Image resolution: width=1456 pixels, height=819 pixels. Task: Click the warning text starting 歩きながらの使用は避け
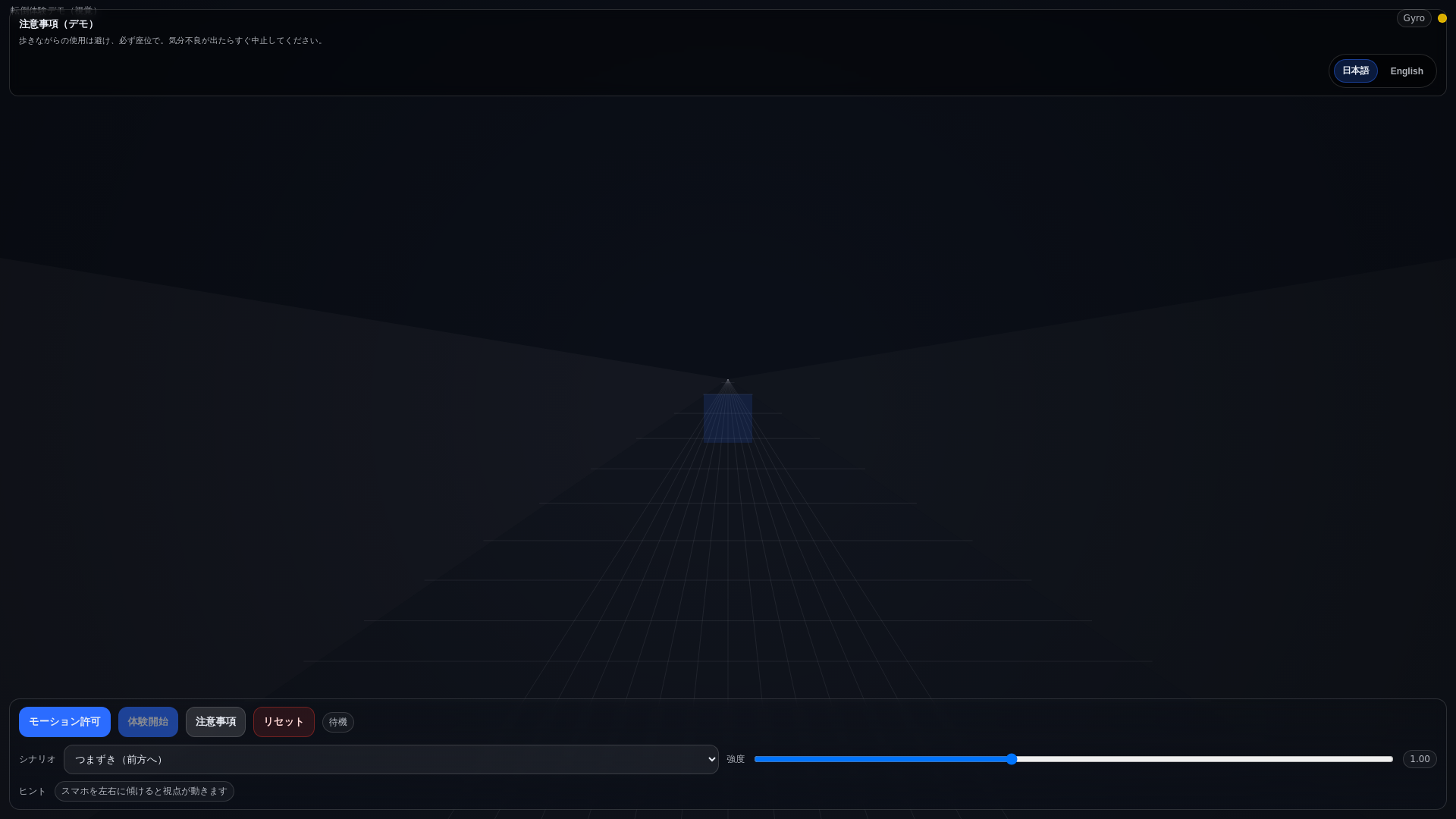[172, 41]
